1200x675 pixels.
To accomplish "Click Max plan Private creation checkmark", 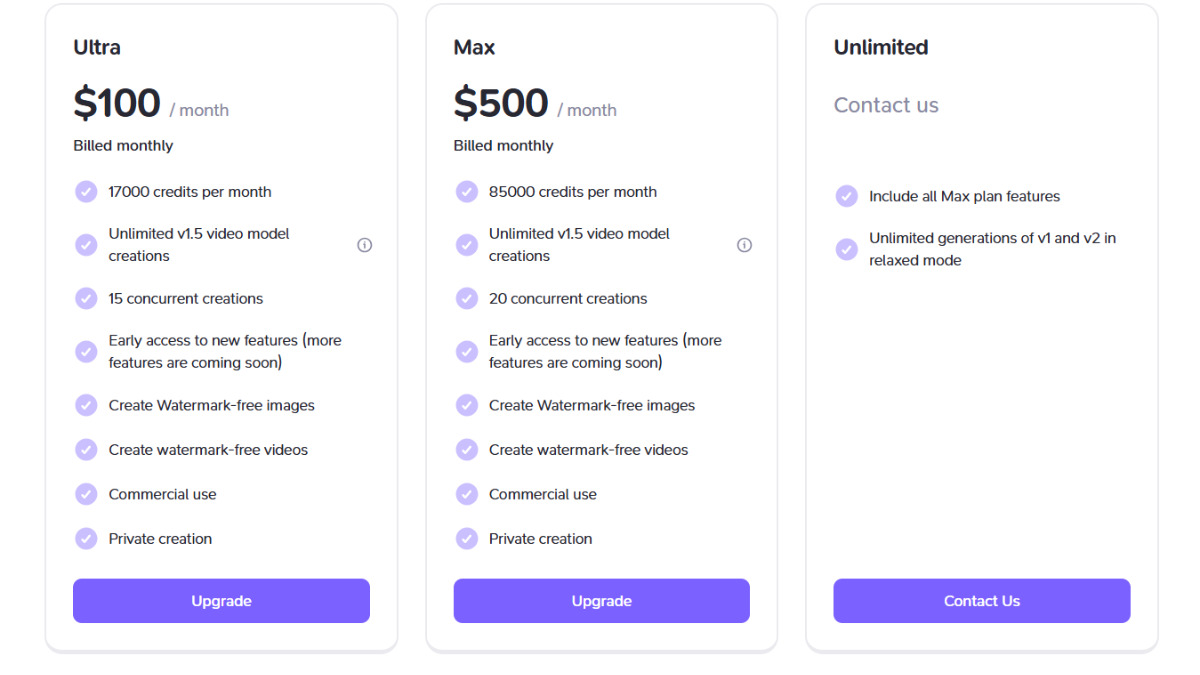I will (x=467, y=539).
